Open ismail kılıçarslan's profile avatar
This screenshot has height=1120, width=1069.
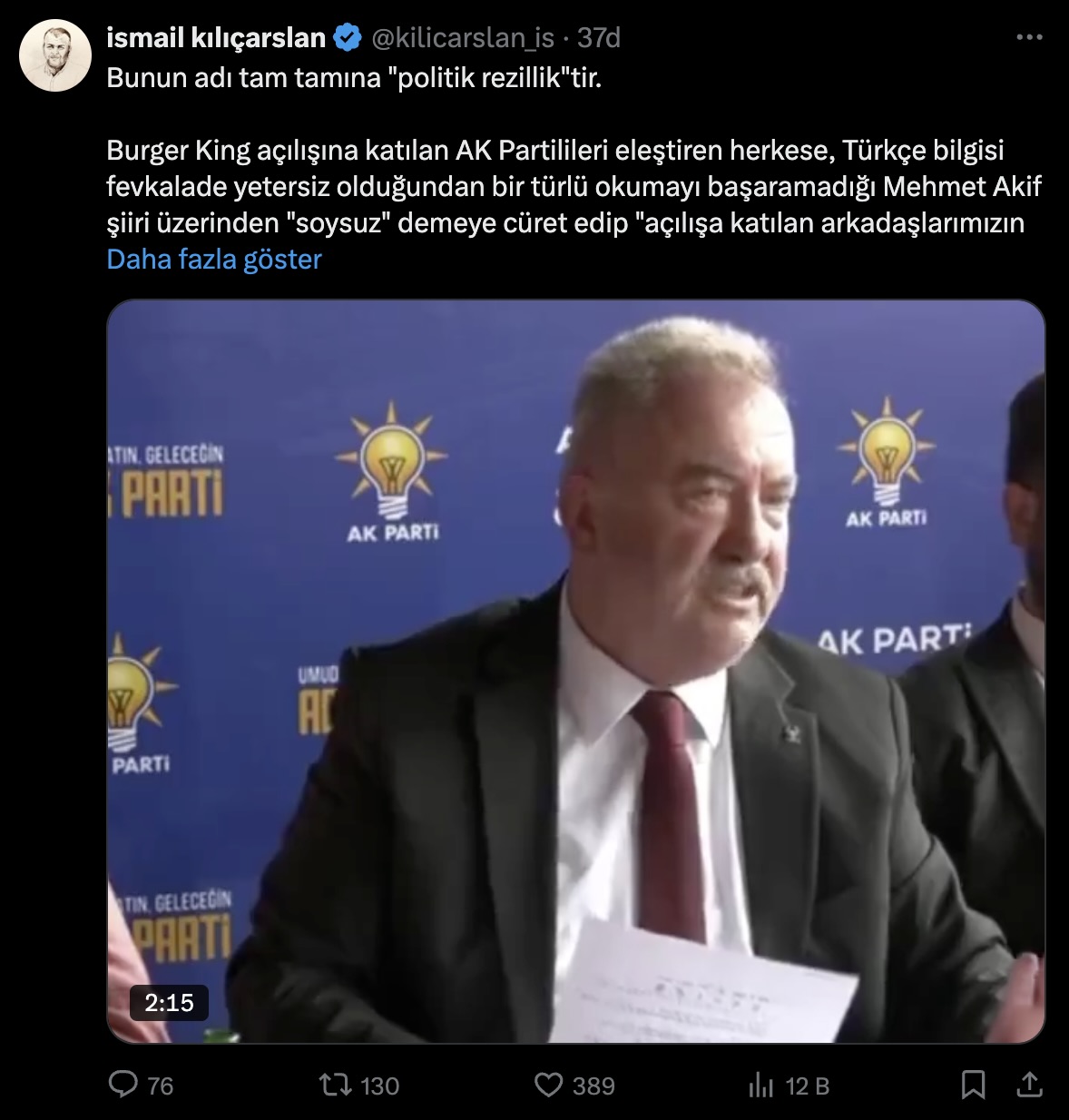tap(55, 55)
